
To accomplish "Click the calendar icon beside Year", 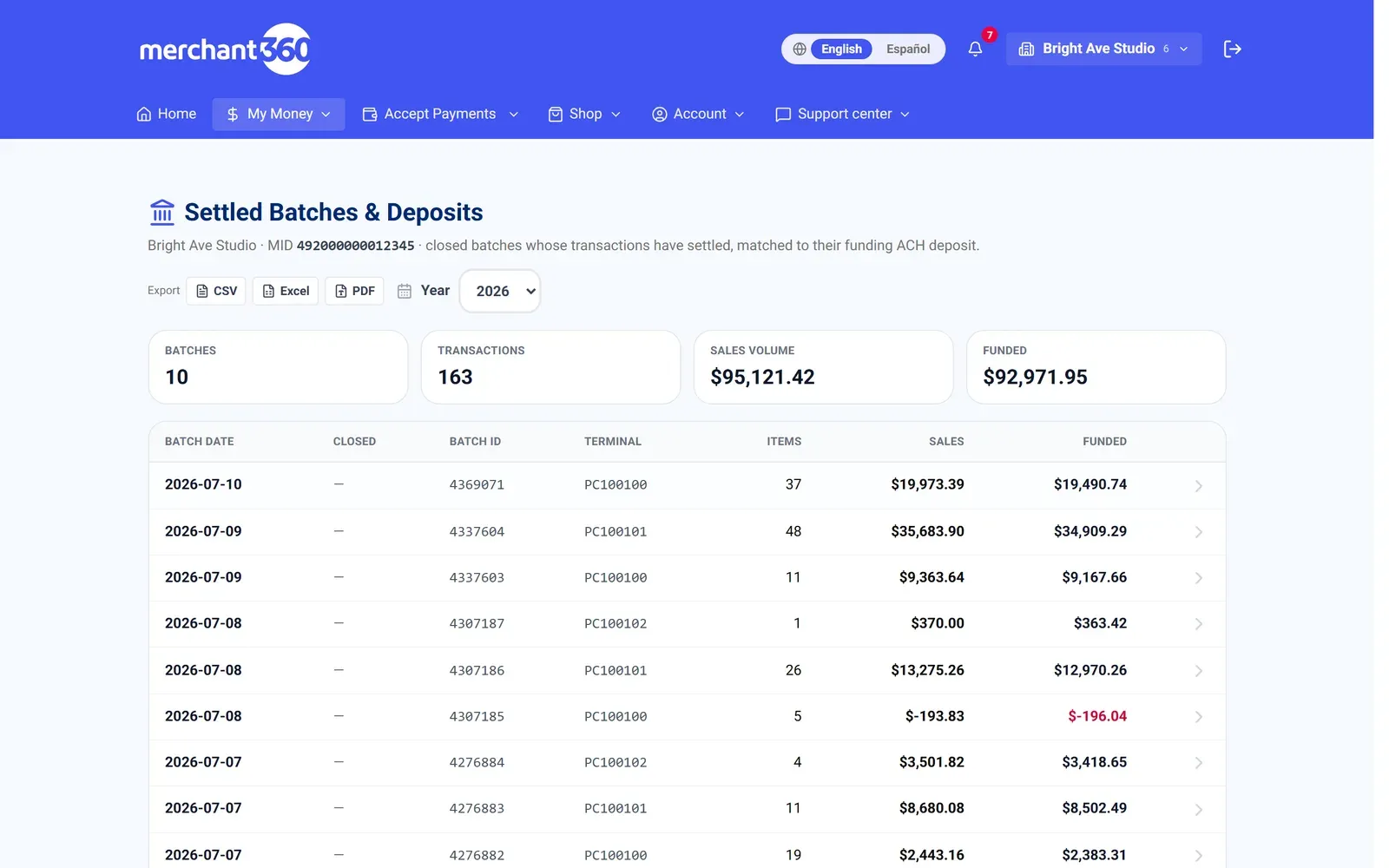I will [405, 291].
